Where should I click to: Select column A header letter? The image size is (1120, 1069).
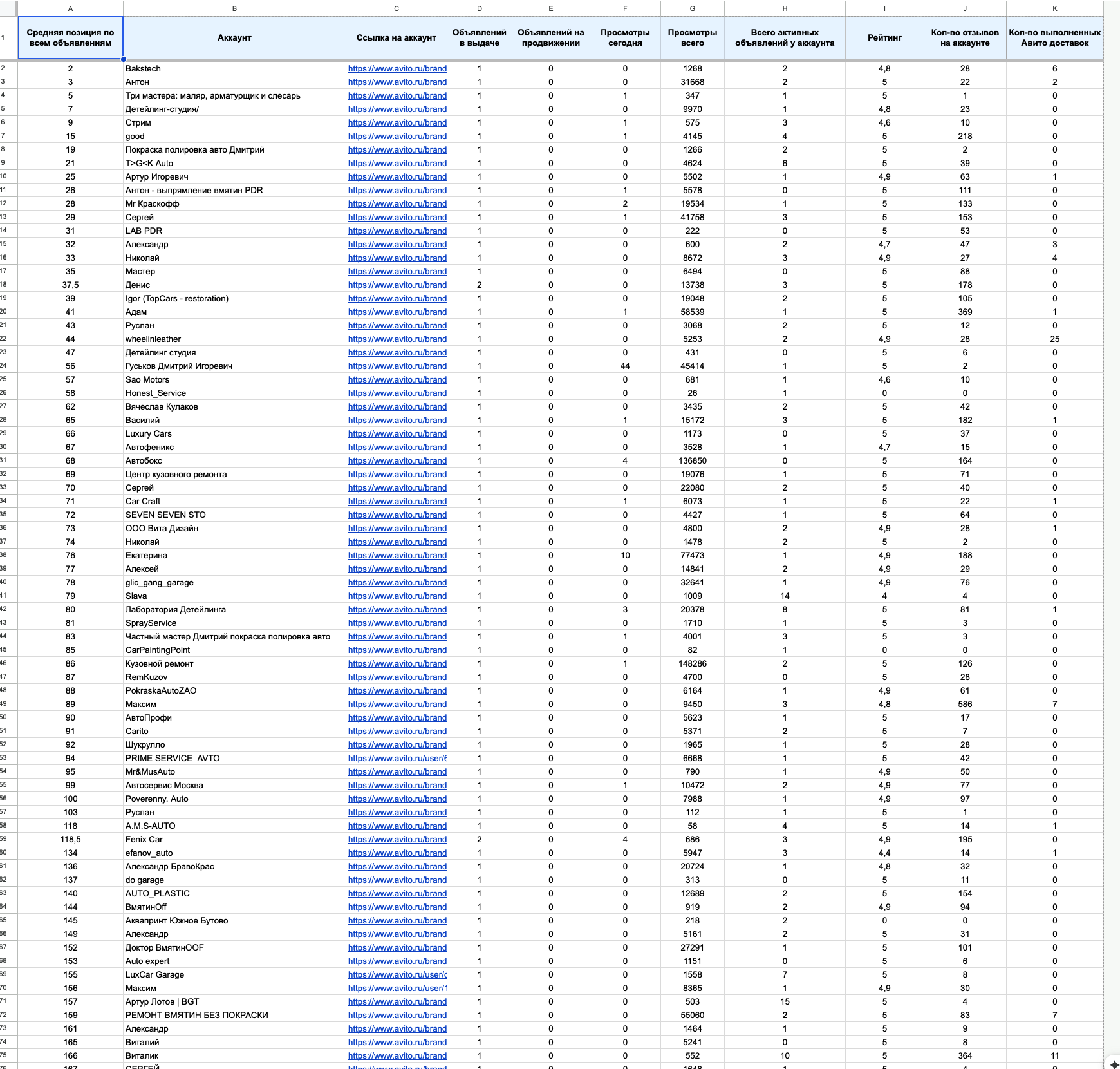pyautogui.click(x=70, y=8)
